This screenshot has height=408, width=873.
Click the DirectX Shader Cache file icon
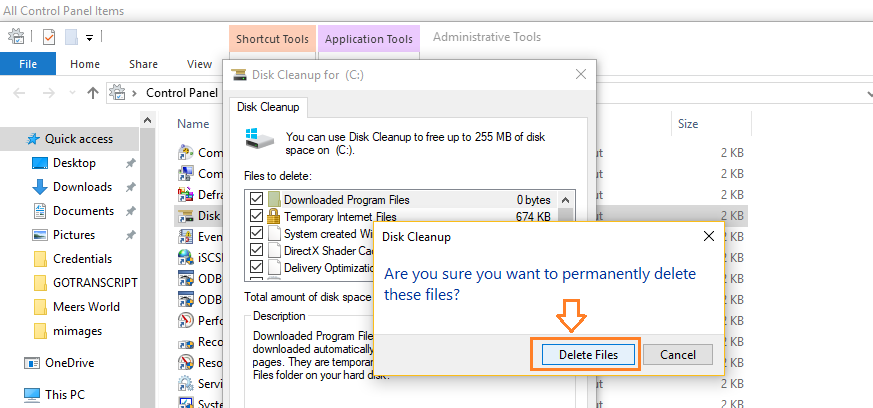[273, 250]
